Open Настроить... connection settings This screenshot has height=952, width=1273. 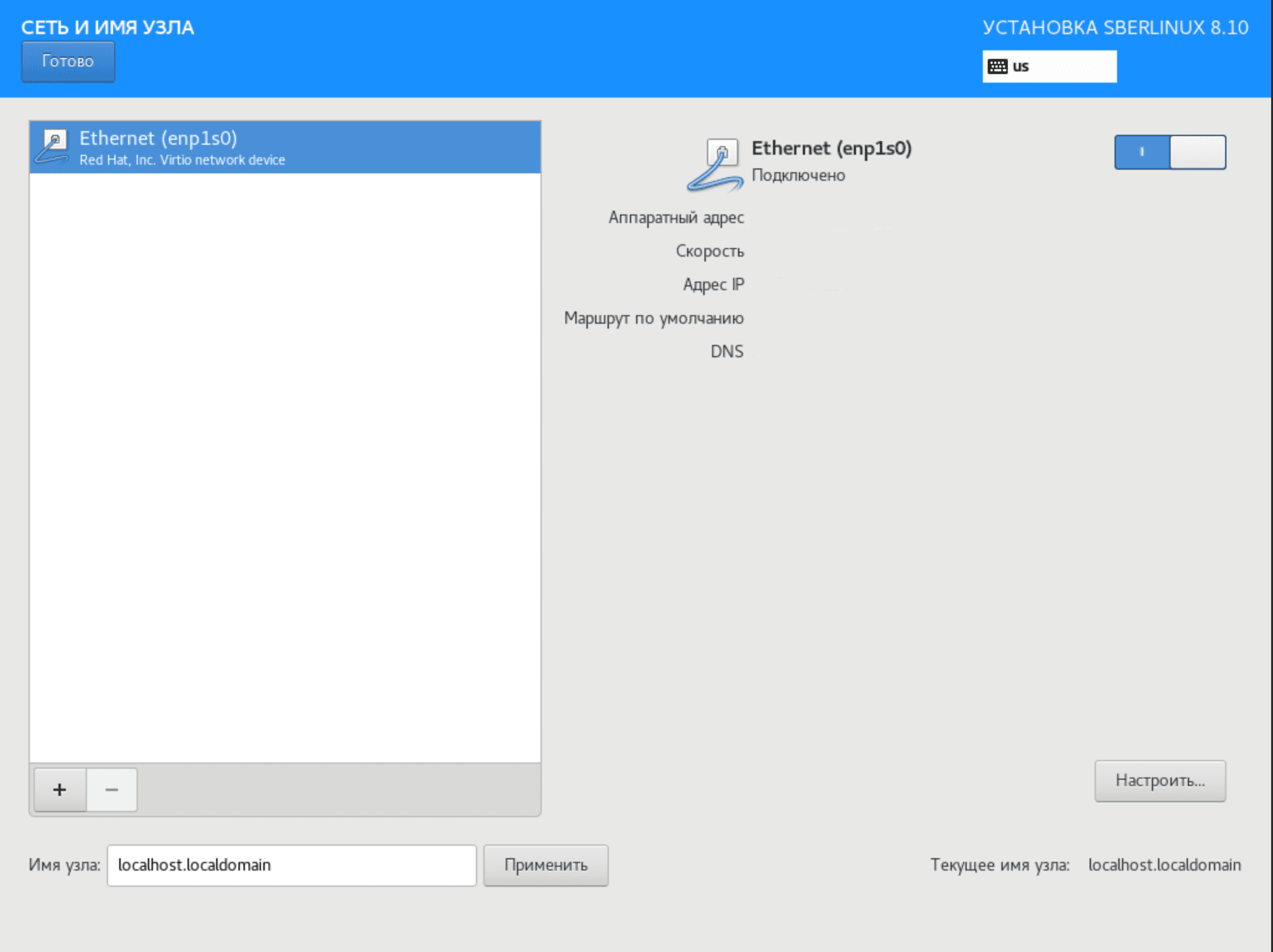(1160, 780)
